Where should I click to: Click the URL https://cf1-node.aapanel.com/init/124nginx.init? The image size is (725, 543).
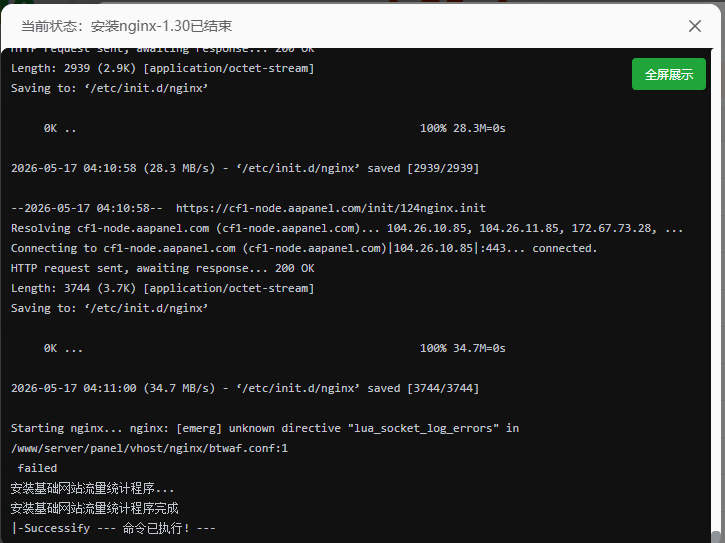(331, 208)
